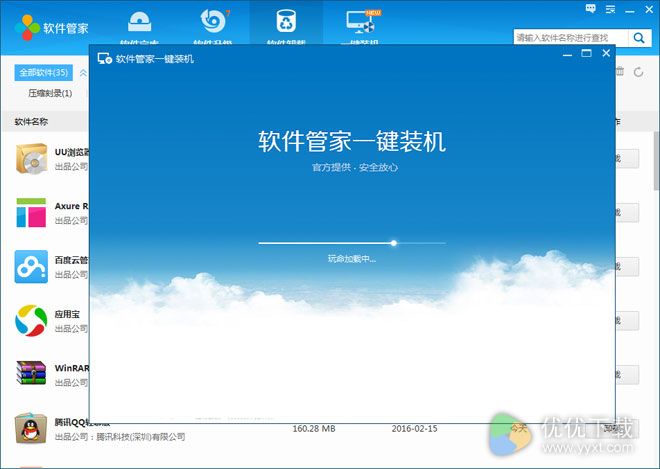The width and height of the screenshot is (660, 469).
Task: Open the main menu icon in title bar
Action: pyautogui.click(x=610, y=9)
